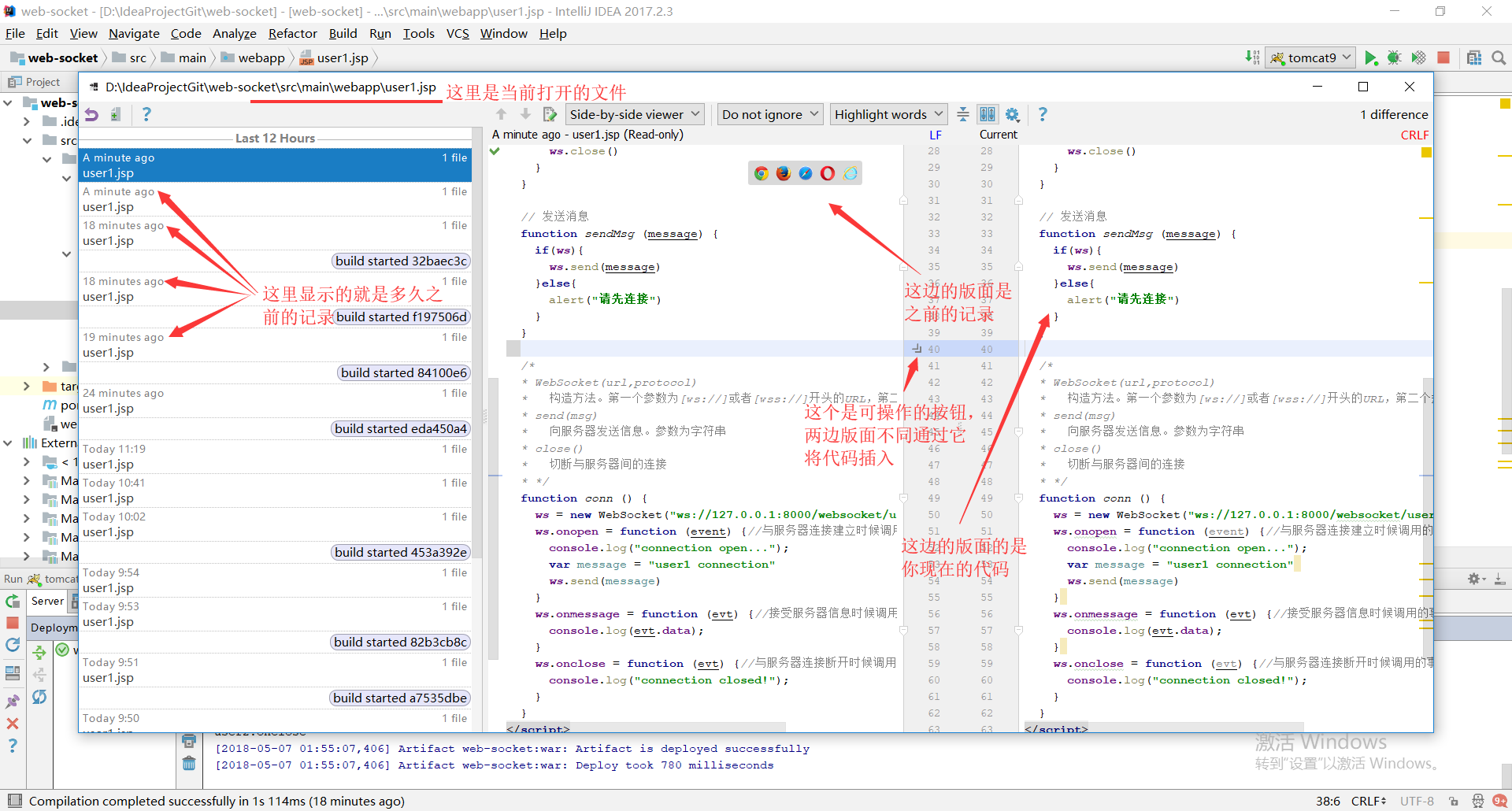This screenshot has width=1512, height=811.
Task: Select the Today 11:19 user1.jsp revision
Action: click(x=275, y=457)
